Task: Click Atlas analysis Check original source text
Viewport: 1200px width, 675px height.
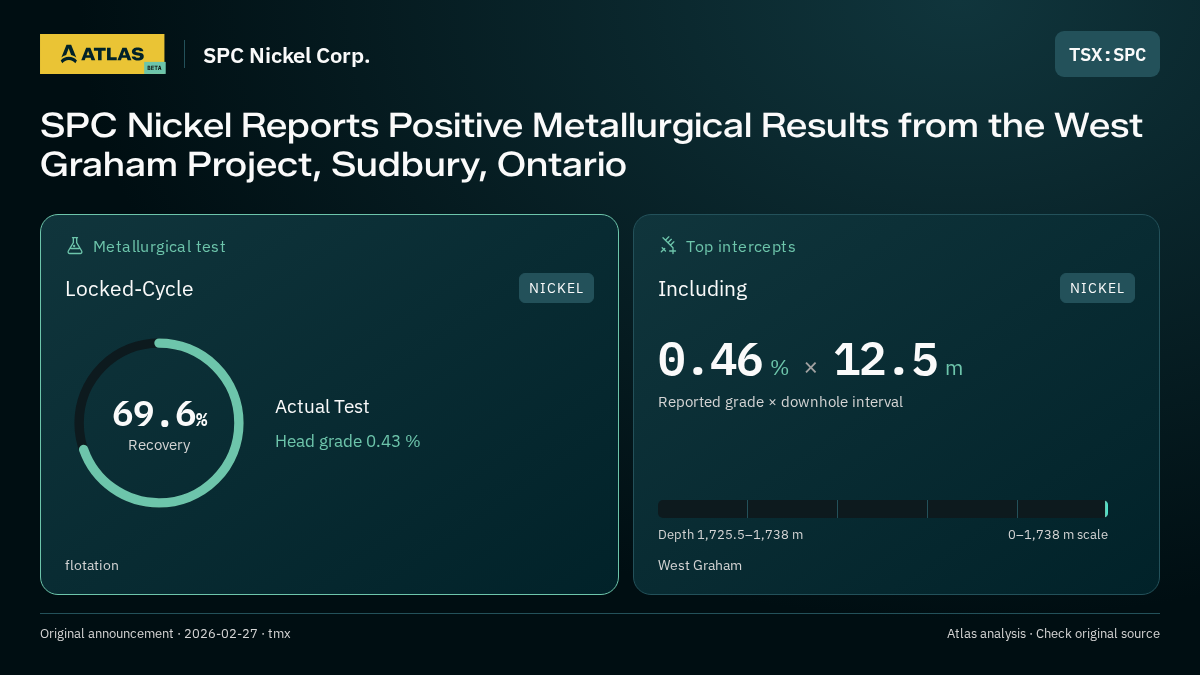Action: pos(1053,634)
